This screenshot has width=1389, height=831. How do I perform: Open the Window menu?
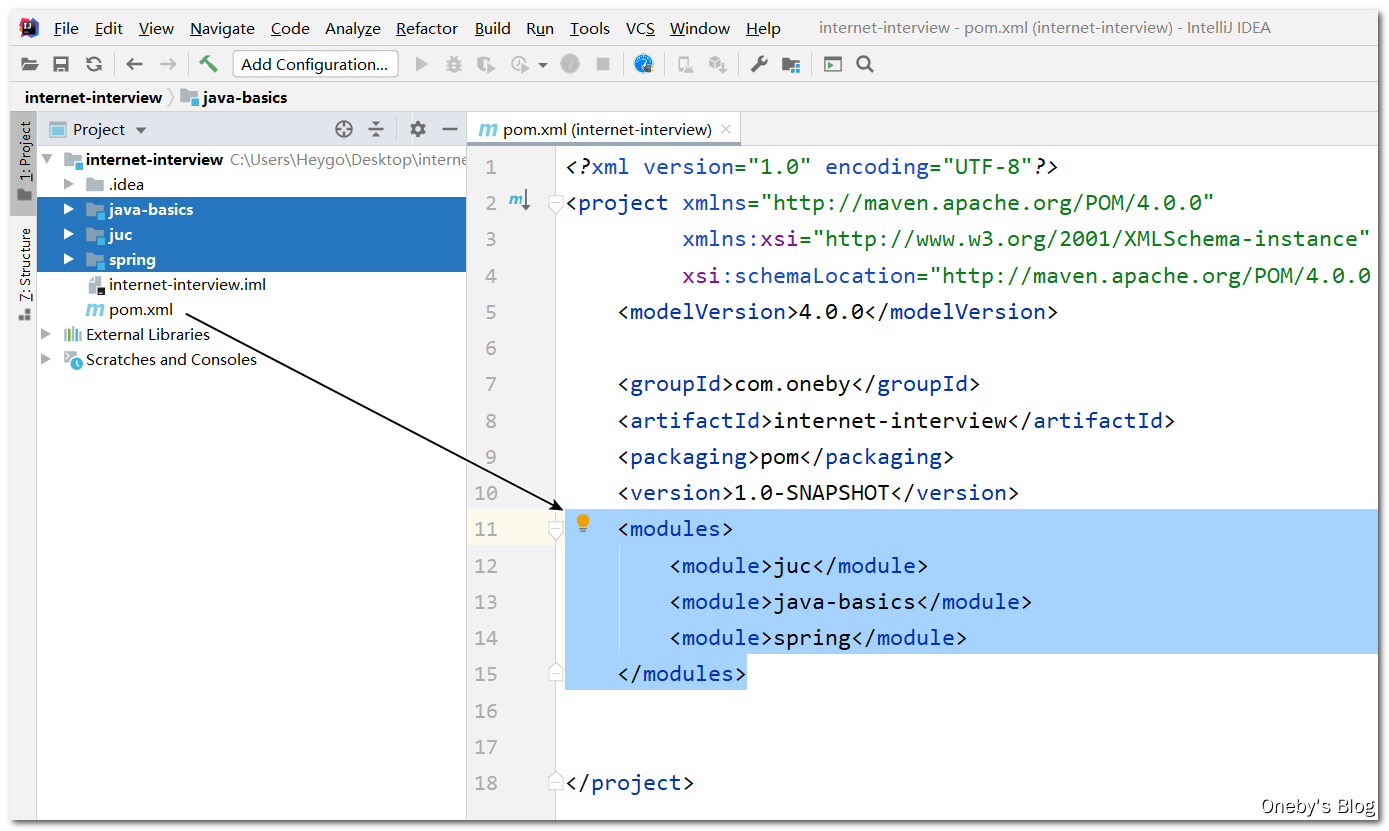coord(700,28)
